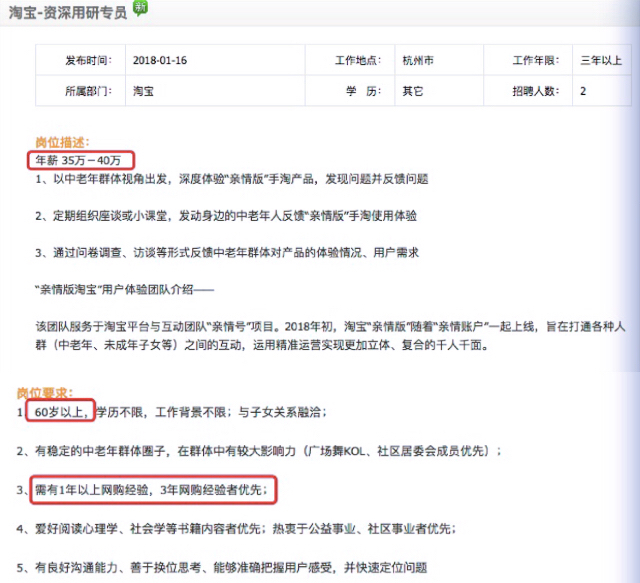Click requirement 3 需有1年以上网购经验
This screenshot has height=583, width=640.
(x=142, y=490)
